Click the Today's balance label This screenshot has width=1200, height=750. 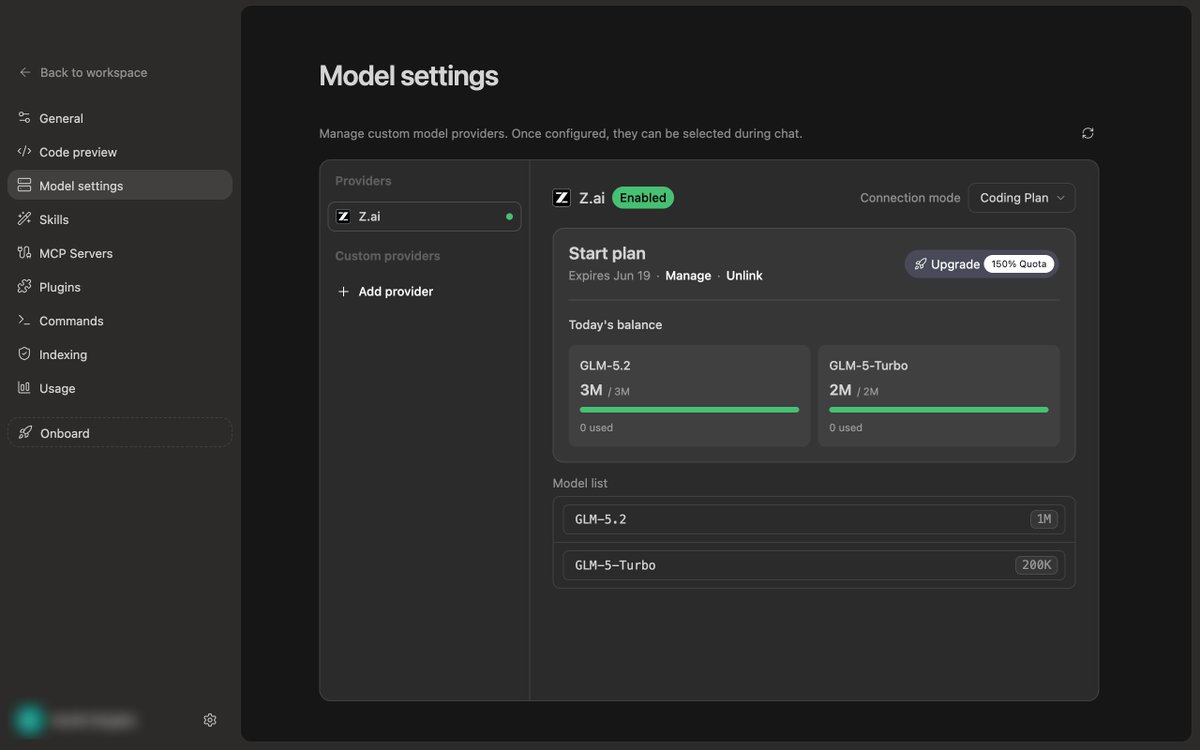(x=615, y=325)
